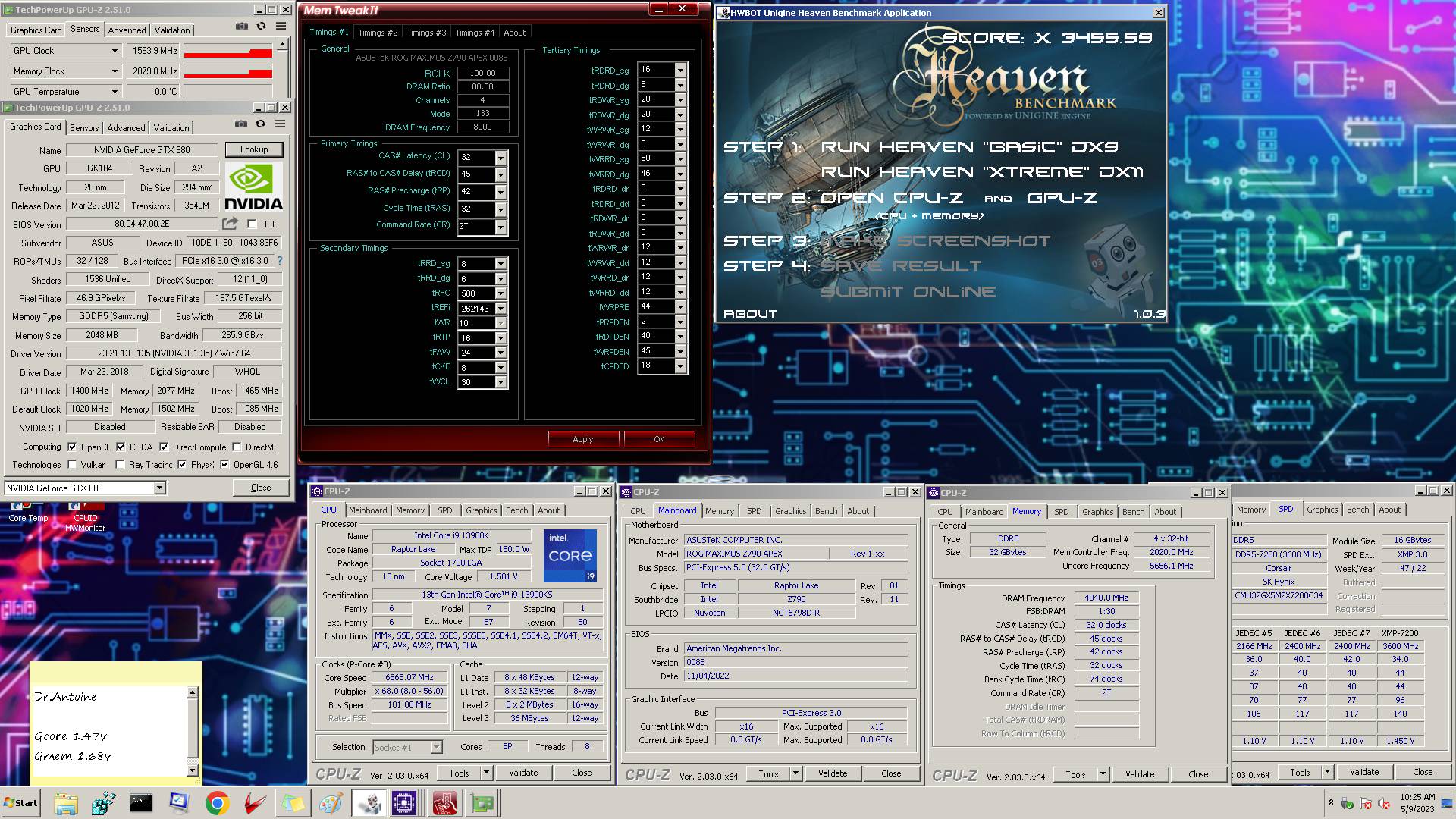The width and height of the screenshot is (1456, 819).
Task: Open the Tools dropdown arrow in the CPU tab CPU-Z window
Action: pos(486,773)
